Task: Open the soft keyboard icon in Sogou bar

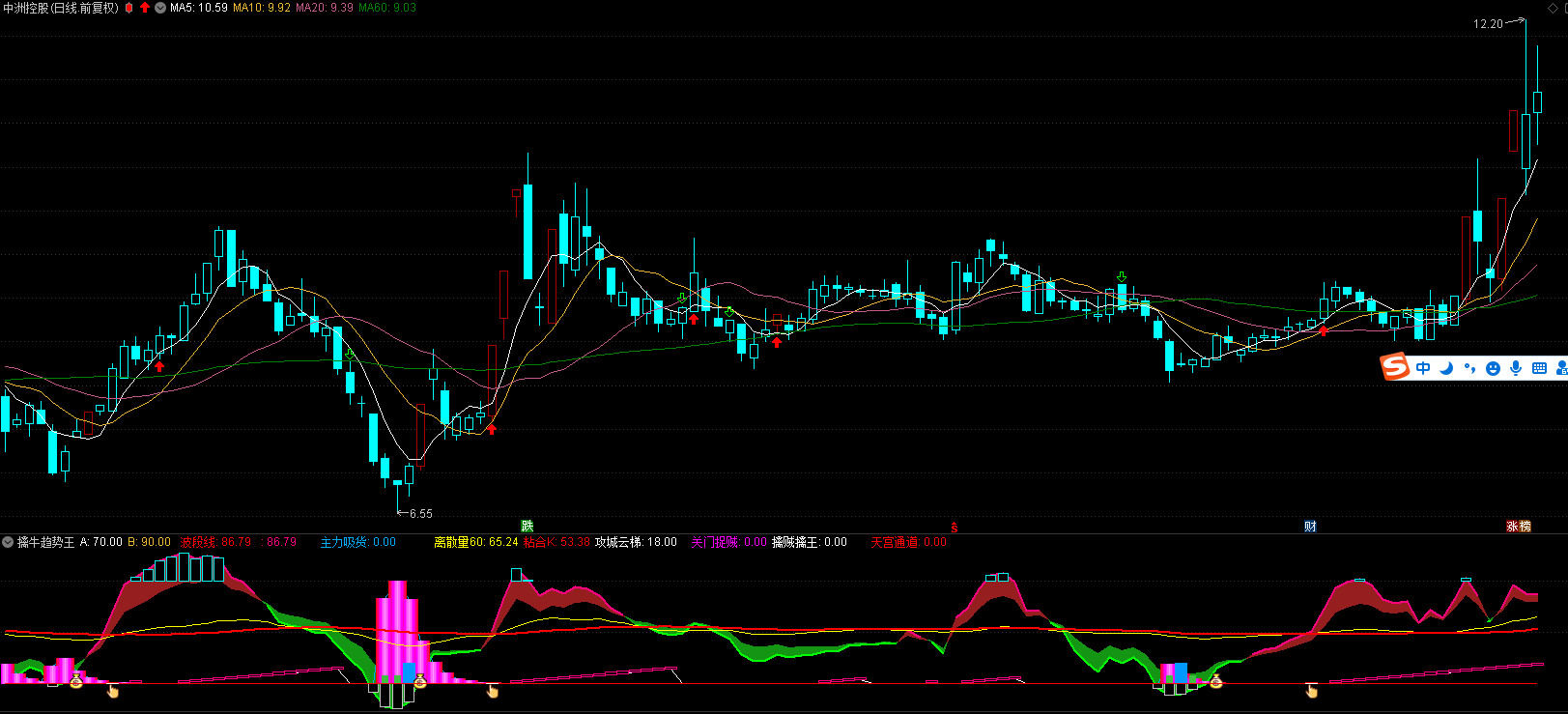Action: (1539, 368)
